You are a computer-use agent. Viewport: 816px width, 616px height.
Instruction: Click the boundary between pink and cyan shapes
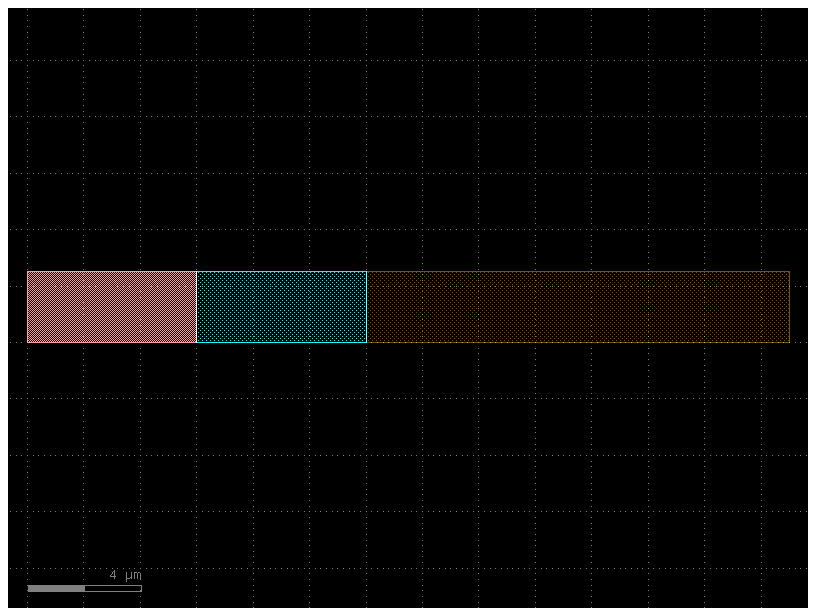(197, 305)
